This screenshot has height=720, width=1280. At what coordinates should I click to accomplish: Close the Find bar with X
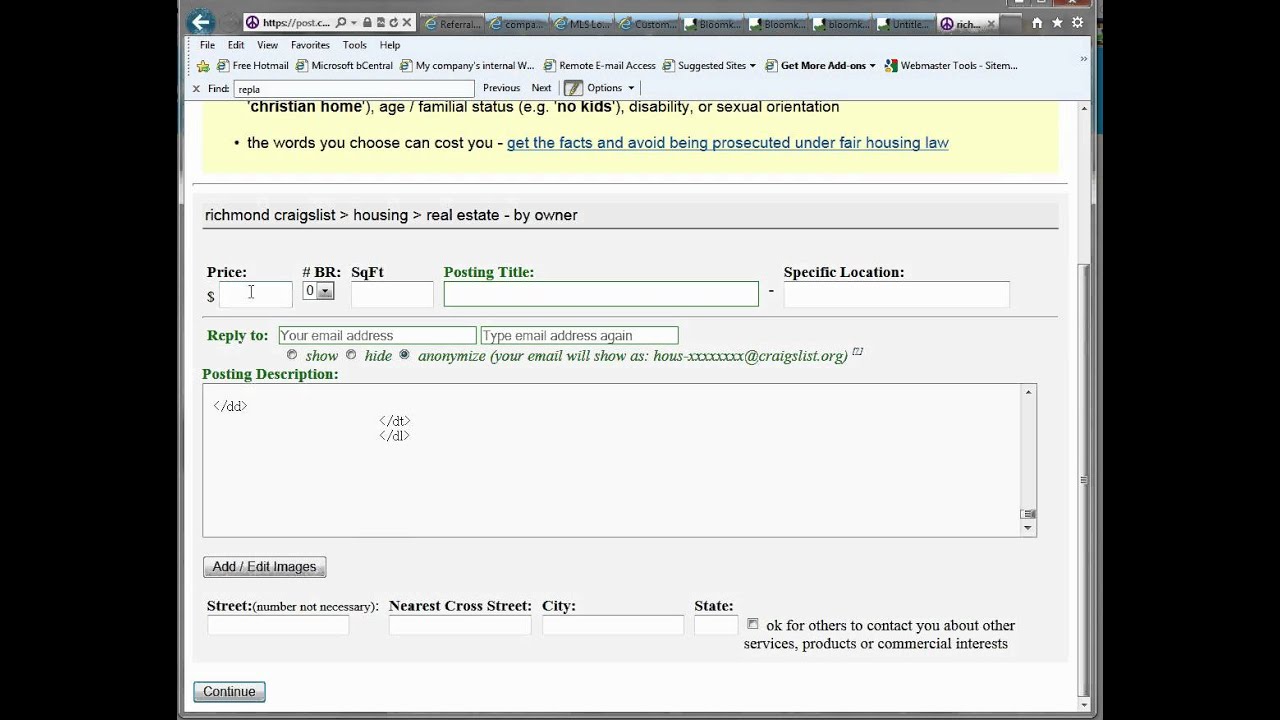coord(196,88)
